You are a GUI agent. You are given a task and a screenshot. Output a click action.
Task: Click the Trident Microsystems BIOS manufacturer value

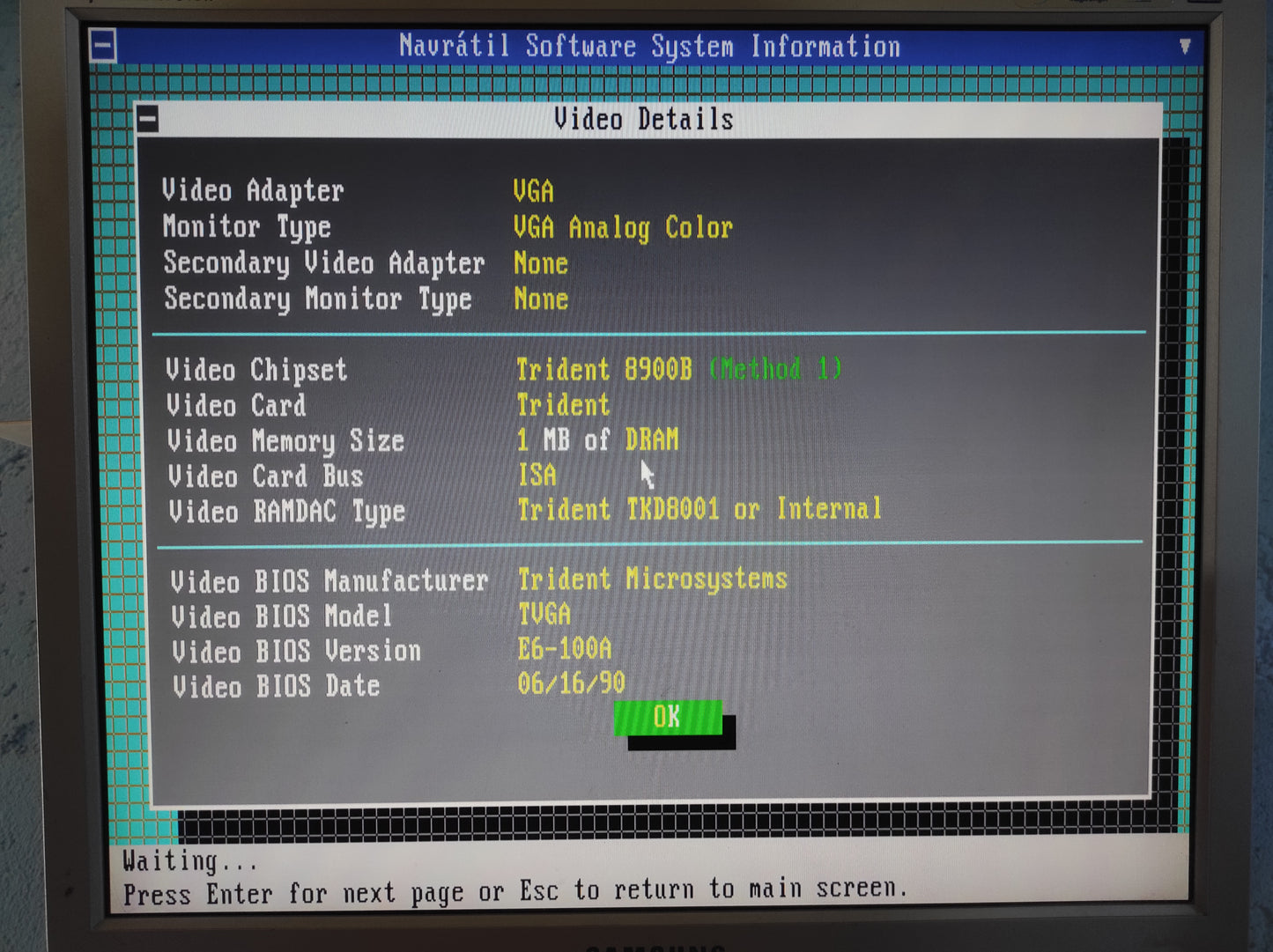coord(652,579)
